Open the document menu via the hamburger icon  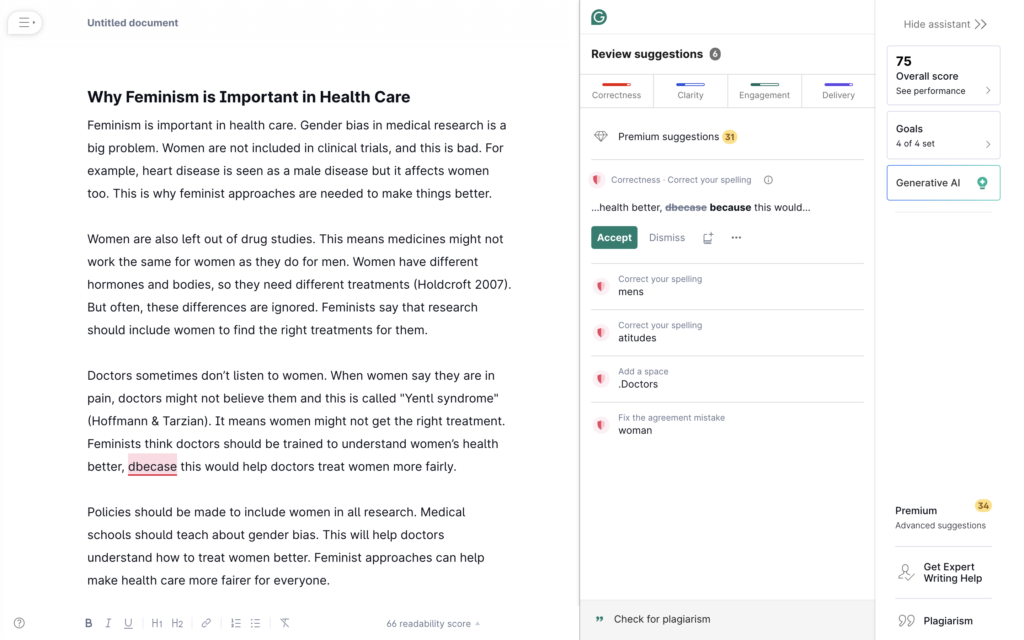(x=24, y=22)
